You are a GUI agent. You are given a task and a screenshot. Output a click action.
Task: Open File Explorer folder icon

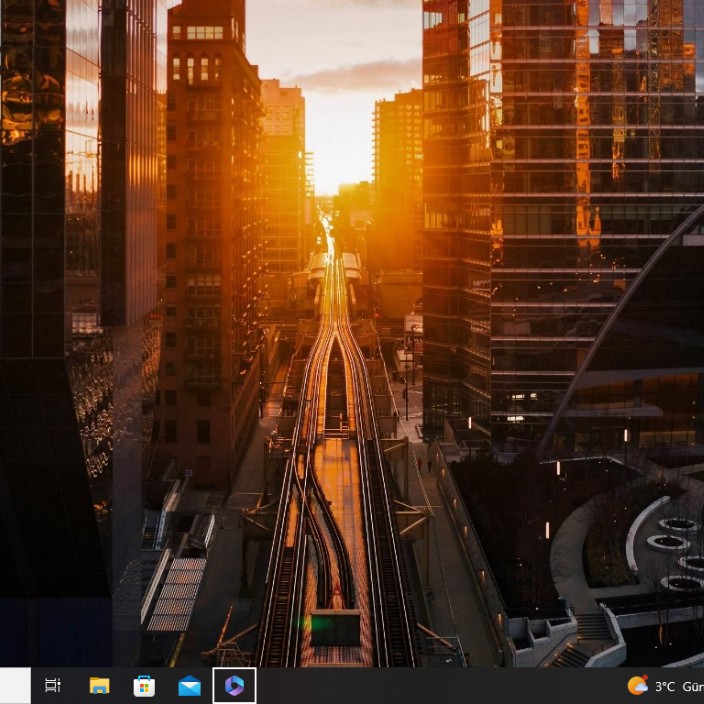(x=99, y=685)
